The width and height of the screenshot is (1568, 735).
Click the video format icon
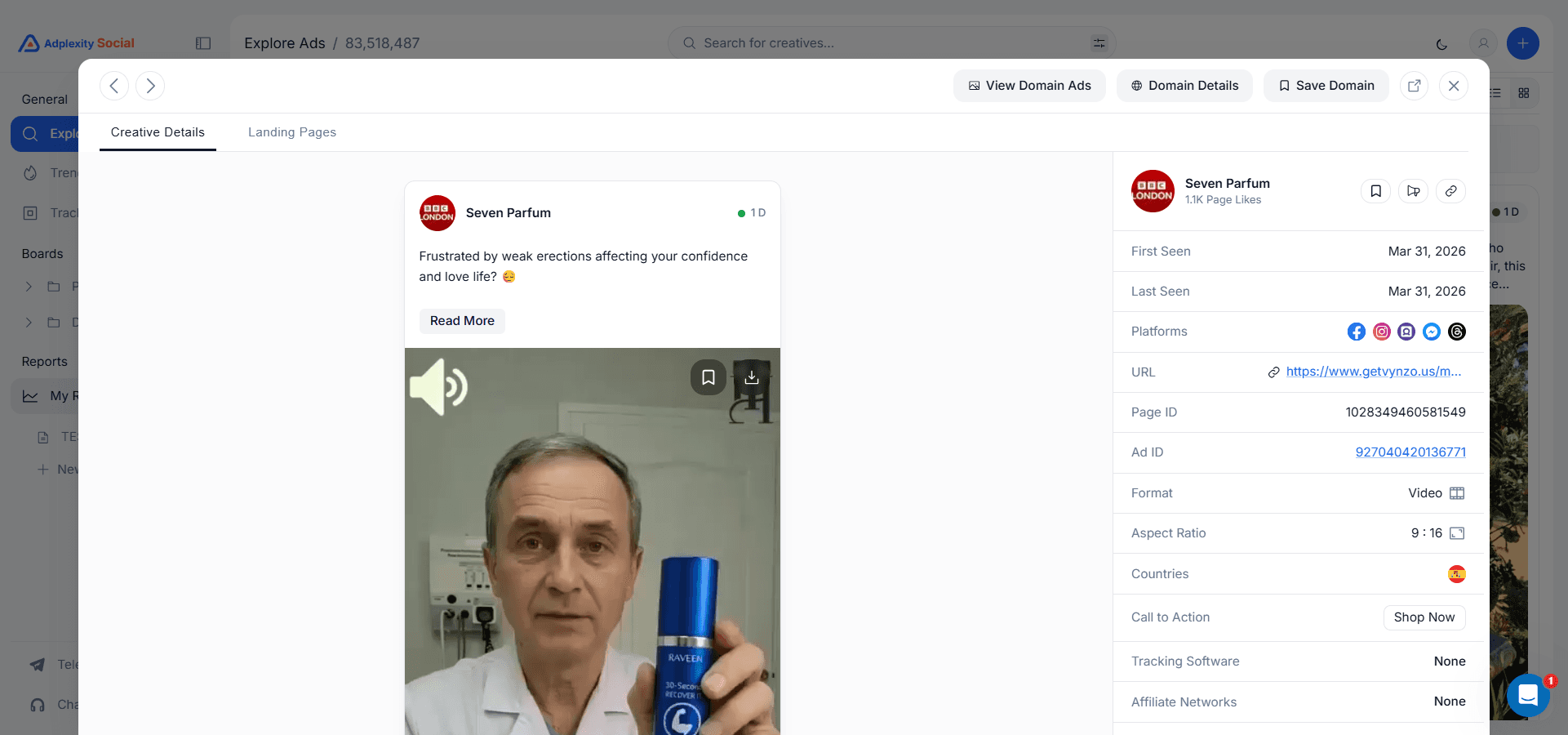(x=1457, y=493)
